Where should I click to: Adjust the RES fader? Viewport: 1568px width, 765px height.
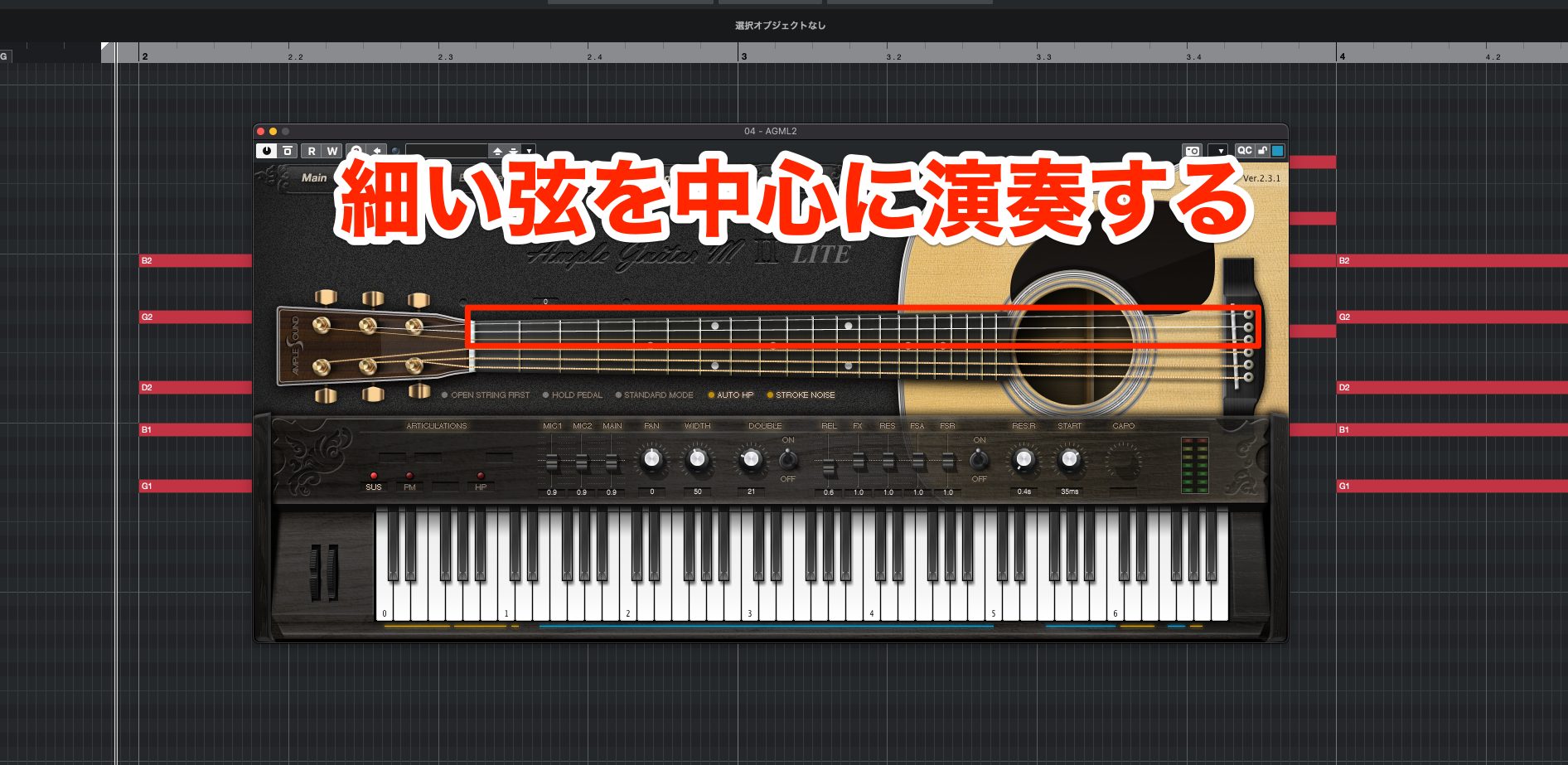(888, 462)
